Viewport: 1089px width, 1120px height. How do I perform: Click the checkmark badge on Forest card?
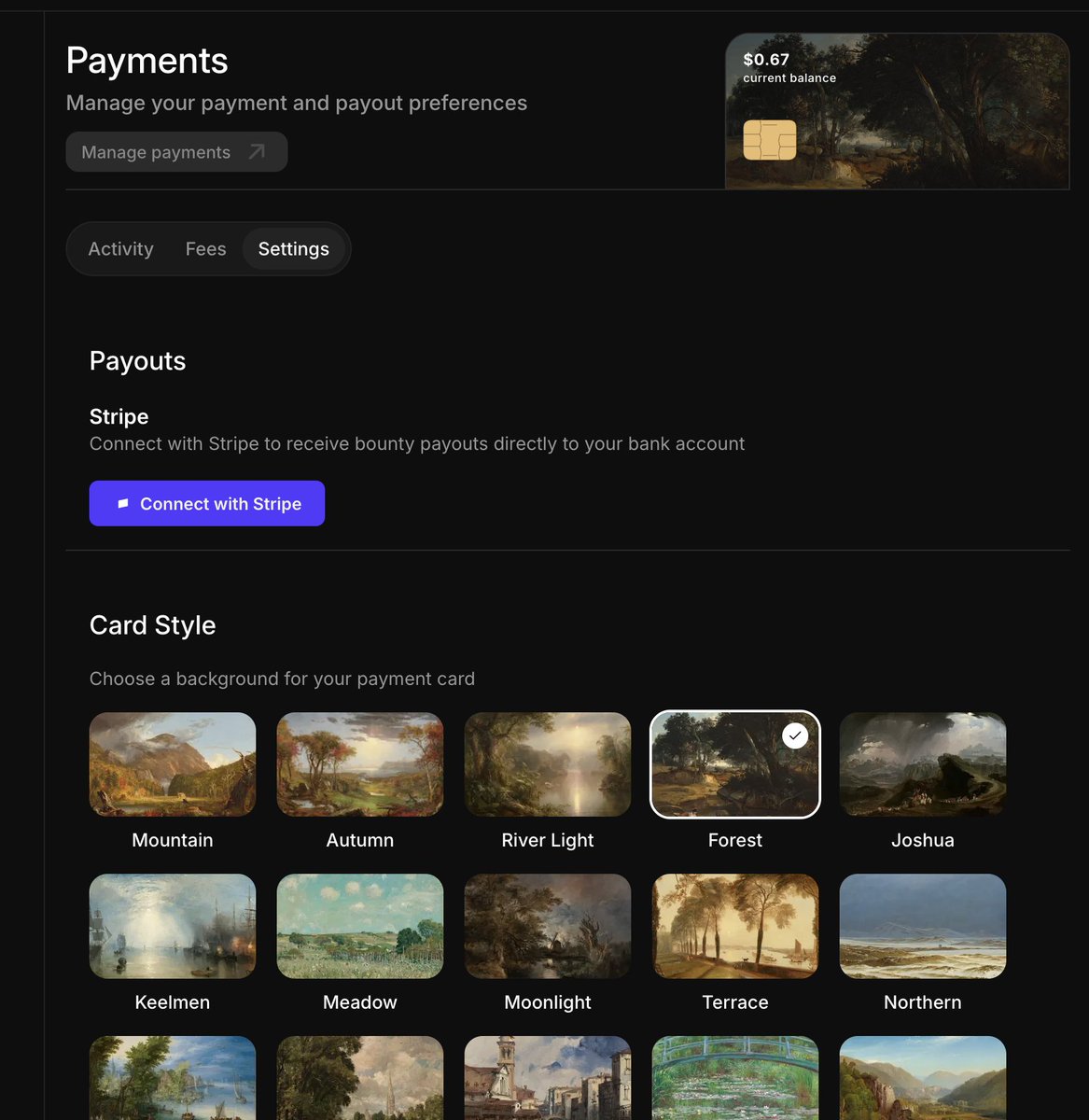pos(794,736)
